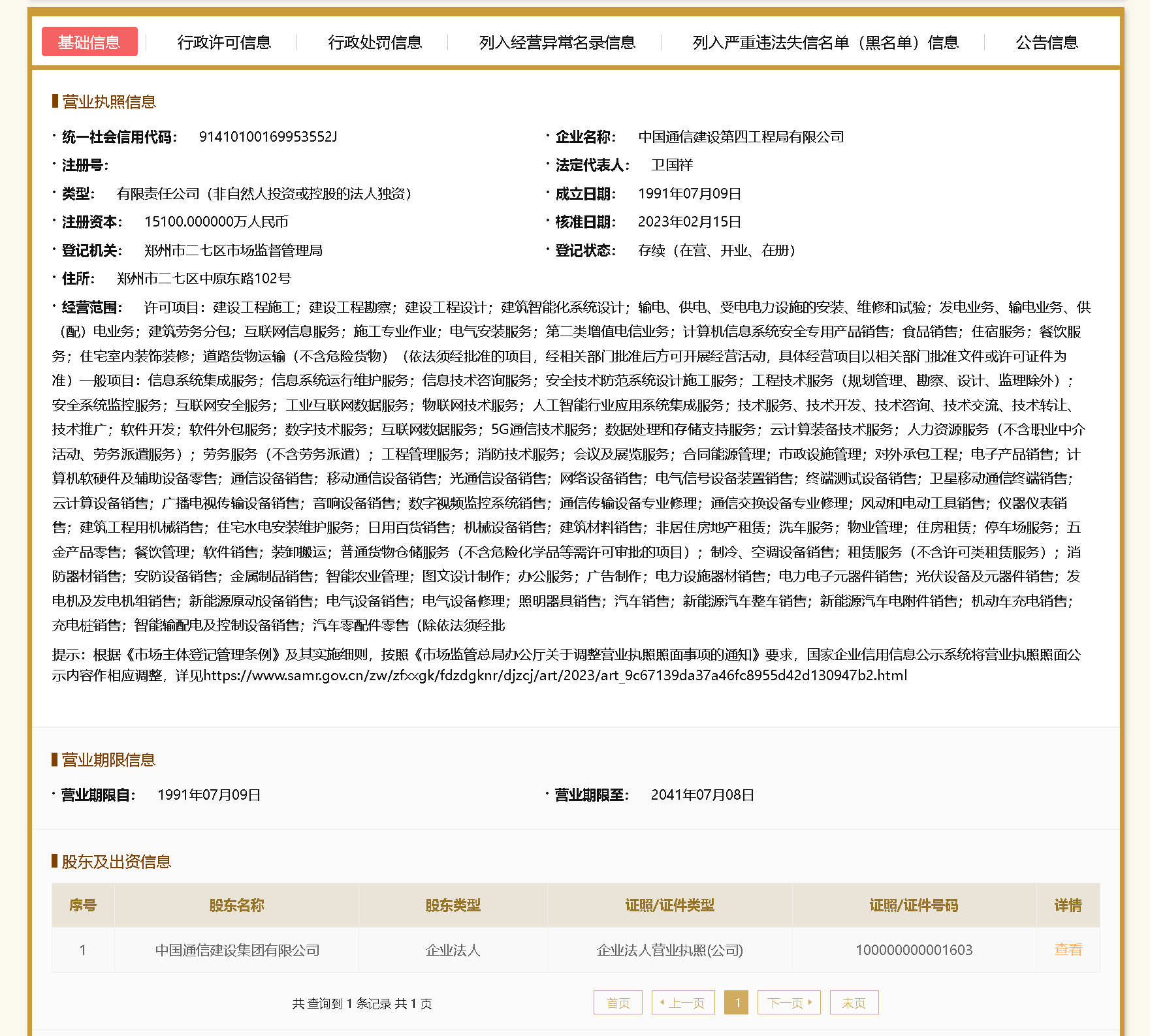Screen dimensions: 1150x1036
Task: Switch to the 公告信息 tab
Action: 1047,42
